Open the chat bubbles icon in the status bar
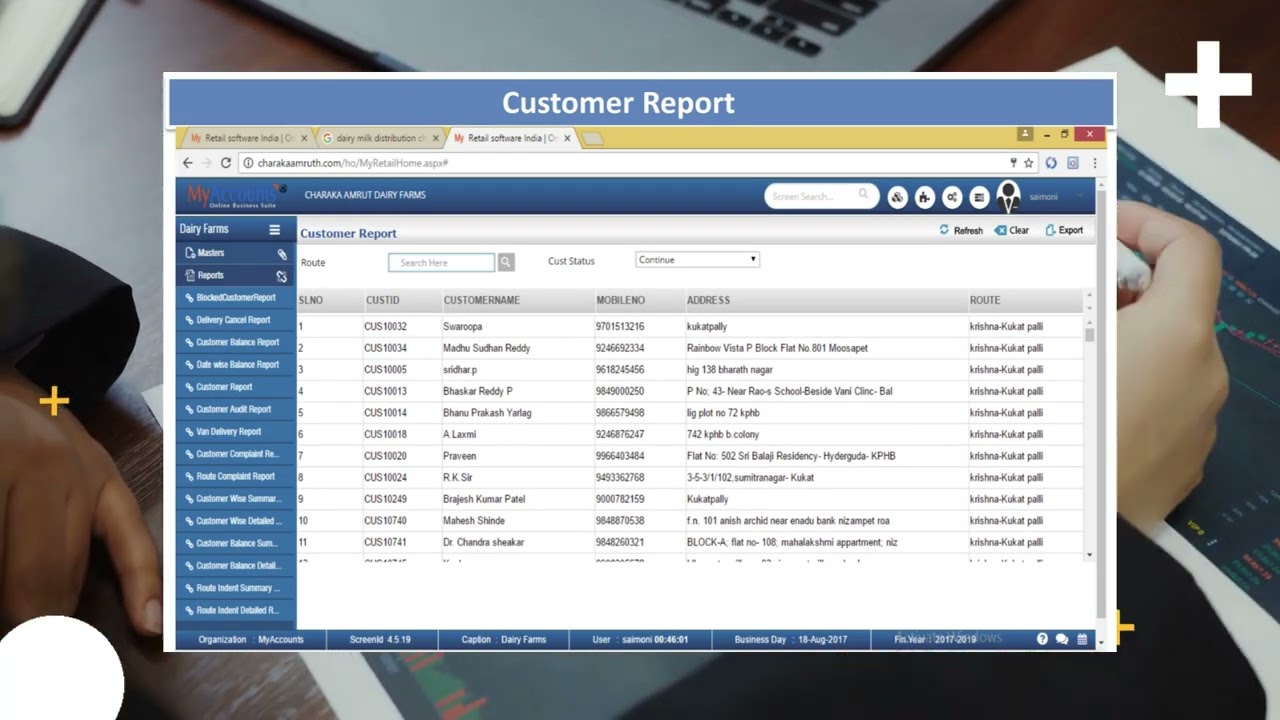 [x=1062, y=639]
